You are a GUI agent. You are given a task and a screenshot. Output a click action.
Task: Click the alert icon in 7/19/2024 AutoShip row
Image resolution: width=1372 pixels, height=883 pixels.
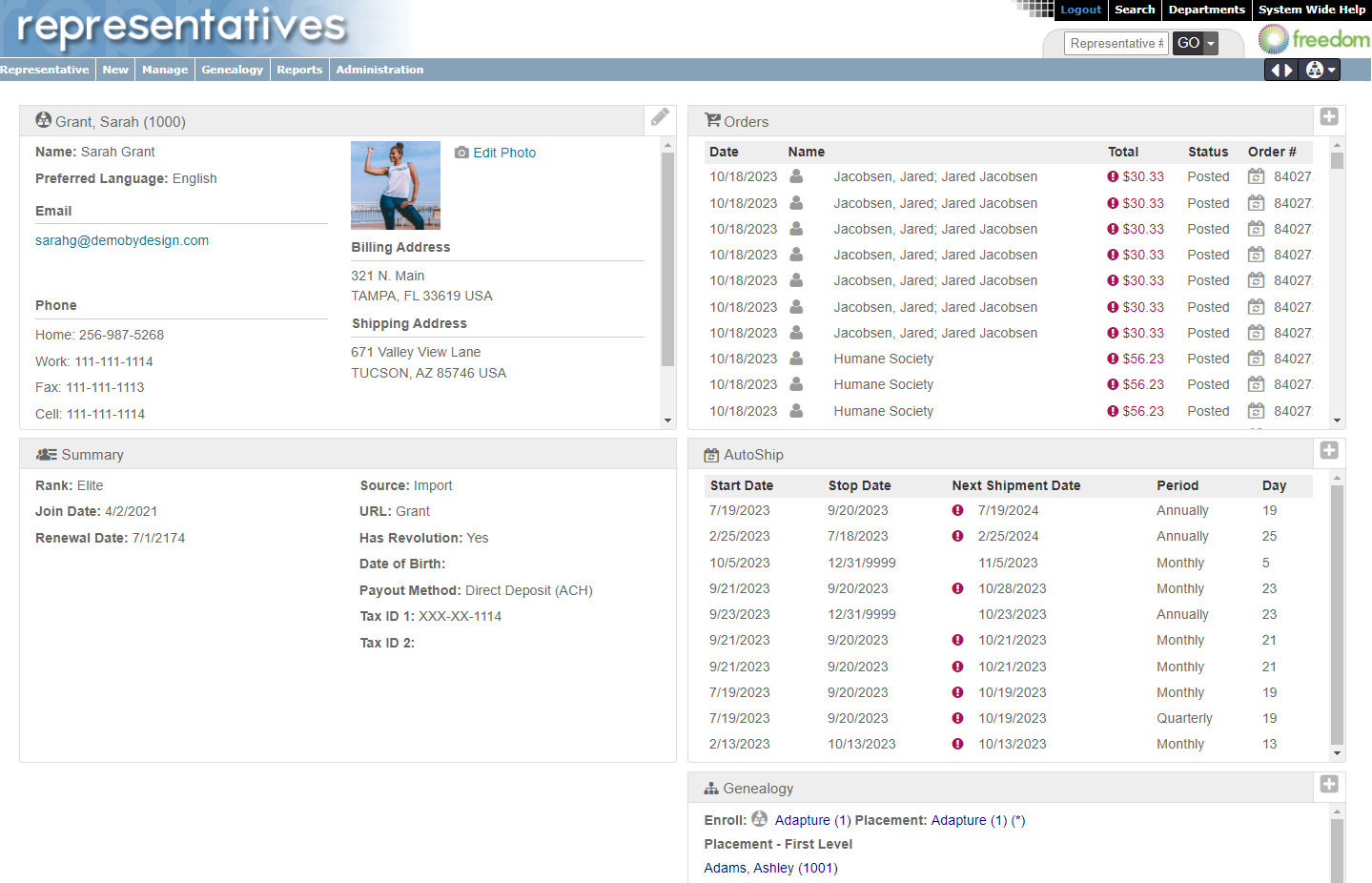pyautogui.click(x=957, y=511)
